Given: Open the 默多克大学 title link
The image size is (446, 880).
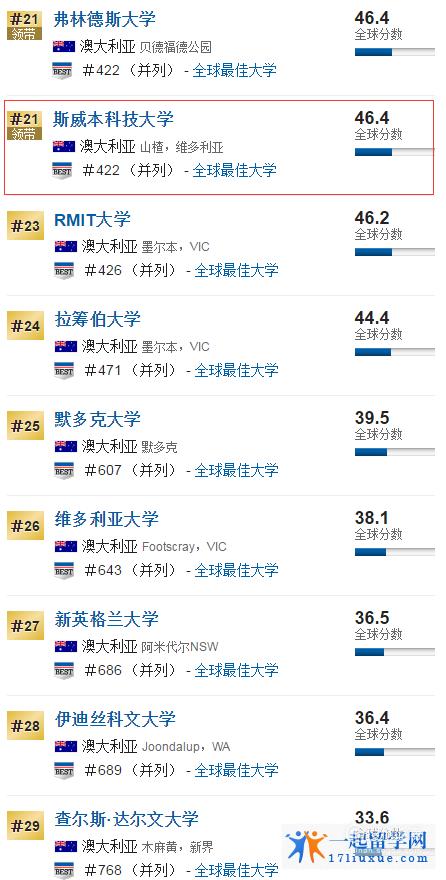Looking at the screenshot, I should [x=98, y=419].
